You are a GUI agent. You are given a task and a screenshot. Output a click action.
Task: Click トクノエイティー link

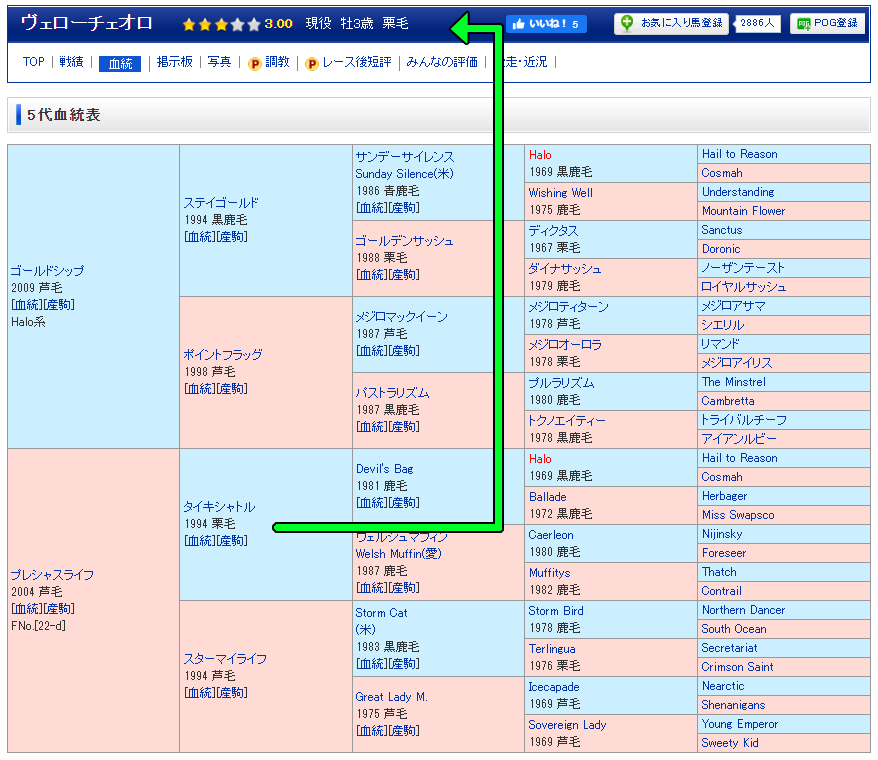567,421
